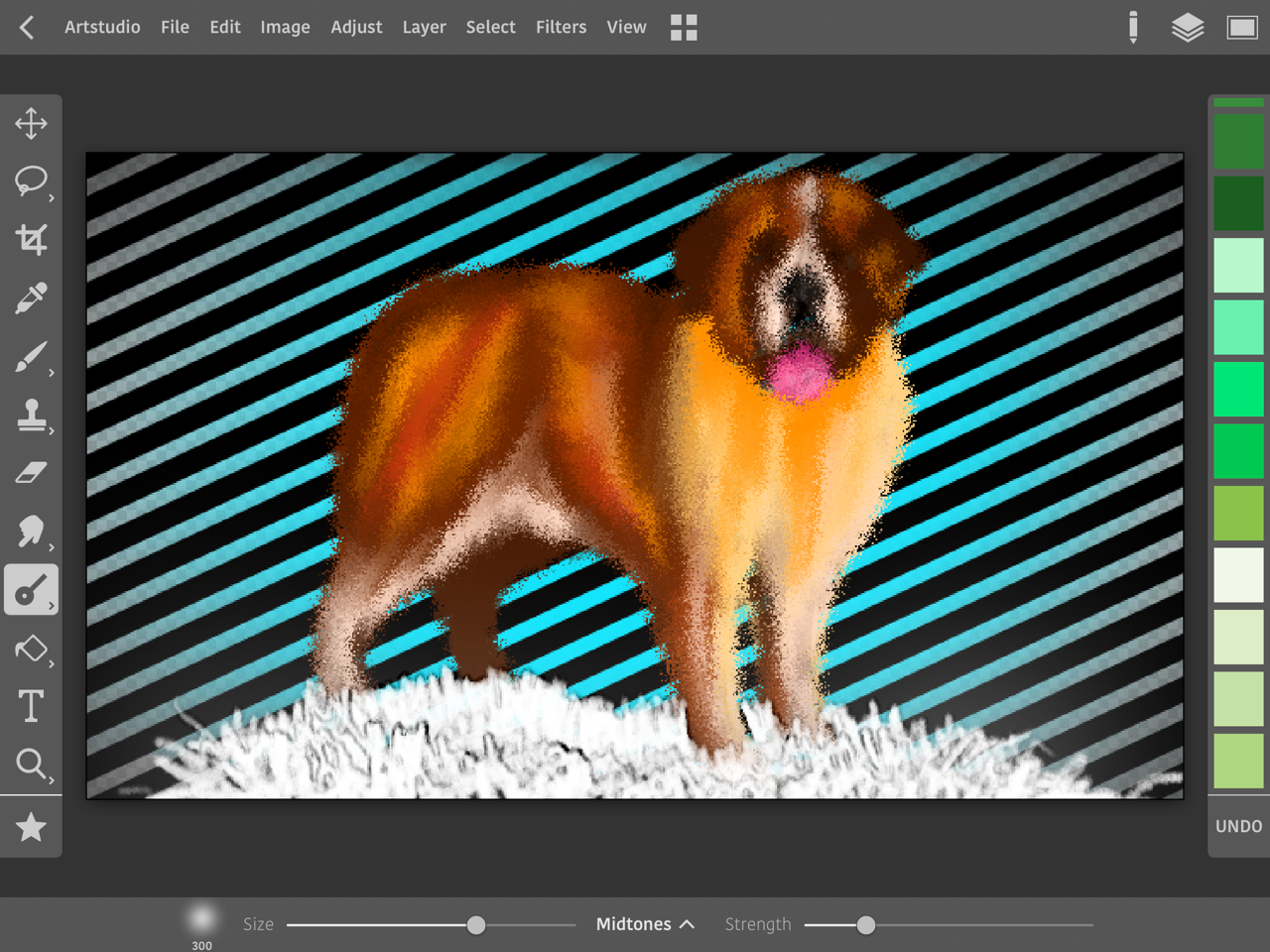Image resolution: width=1270 pixels, height=952 pixels.
Task: Switch to the Eraser tool
Action: pos(31,473)
